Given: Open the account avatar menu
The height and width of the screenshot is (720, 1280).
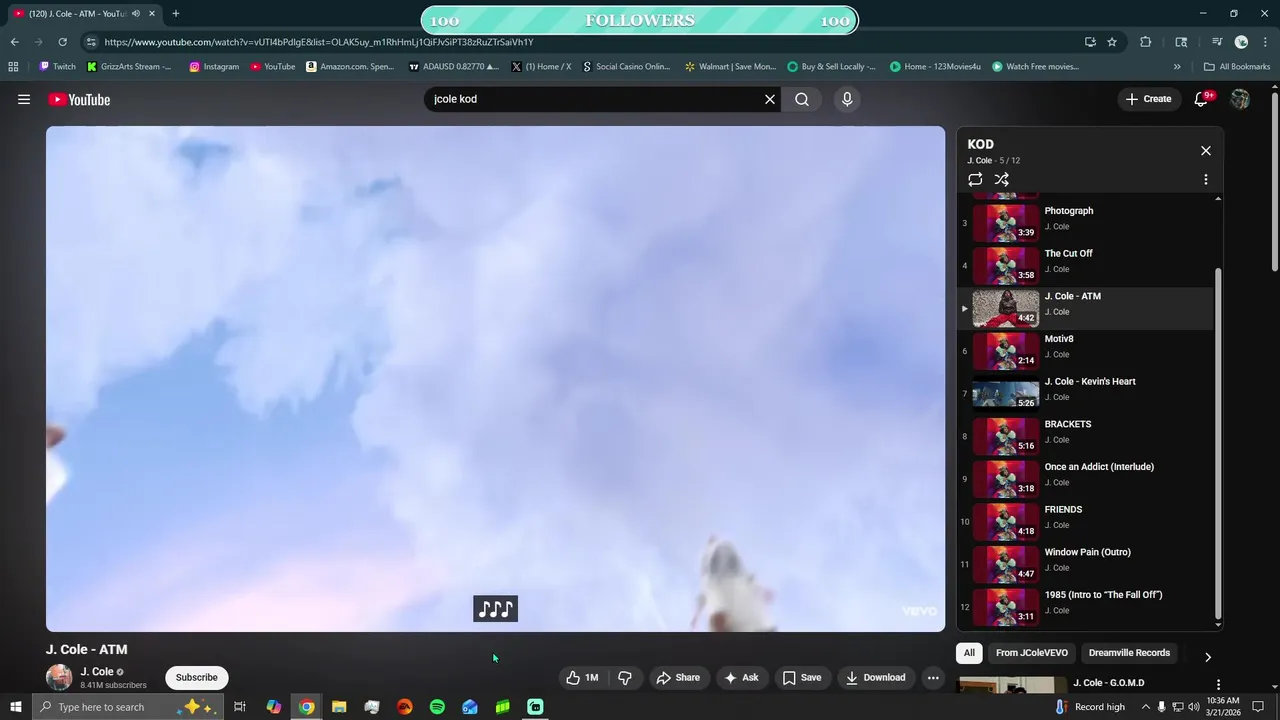Looking at the screenshot, I should pos(1240,99).
